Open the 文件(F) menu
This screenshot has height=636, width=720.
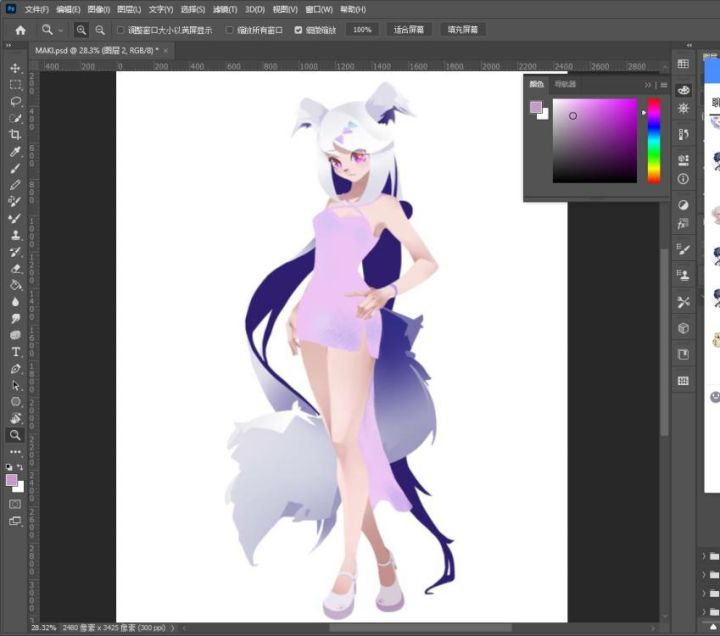pos(37,9)
